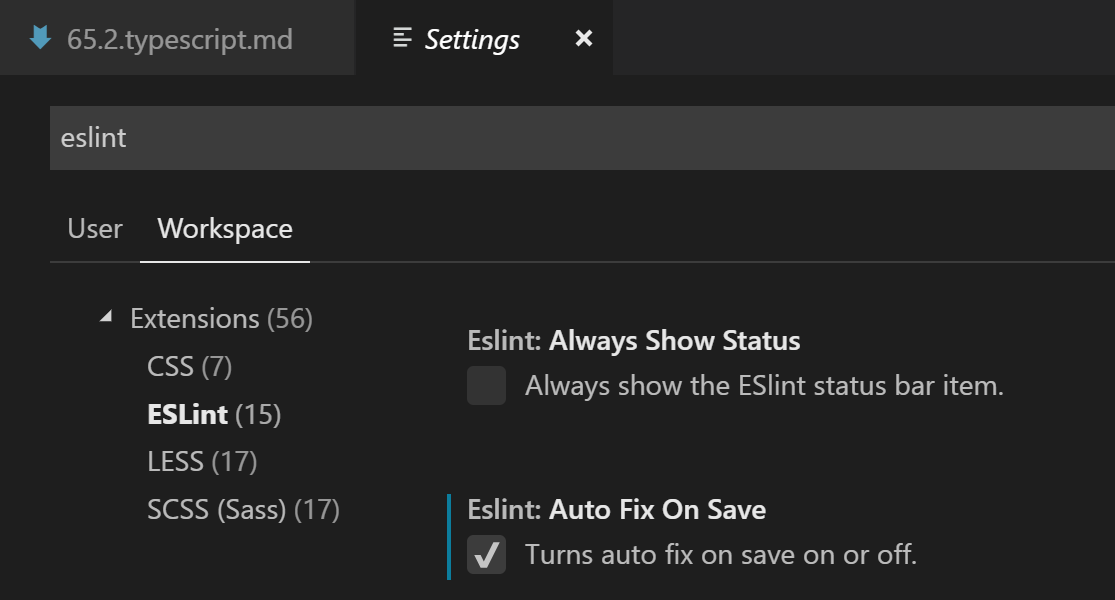1115x600 pixels.
Task: Uncheck the Auto Fix On Save checkbox
Action: [x=487, y=554]
